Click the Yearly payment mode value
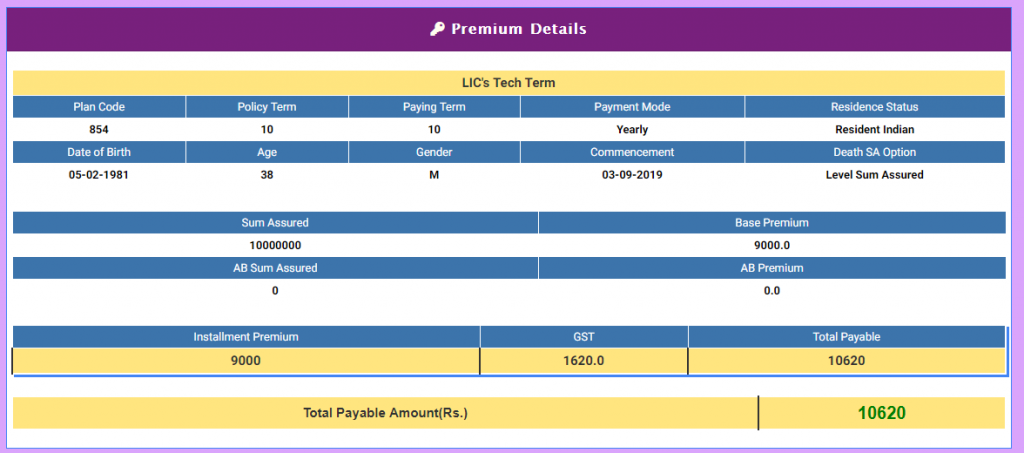1024x453 pixels. pos(632,129)
